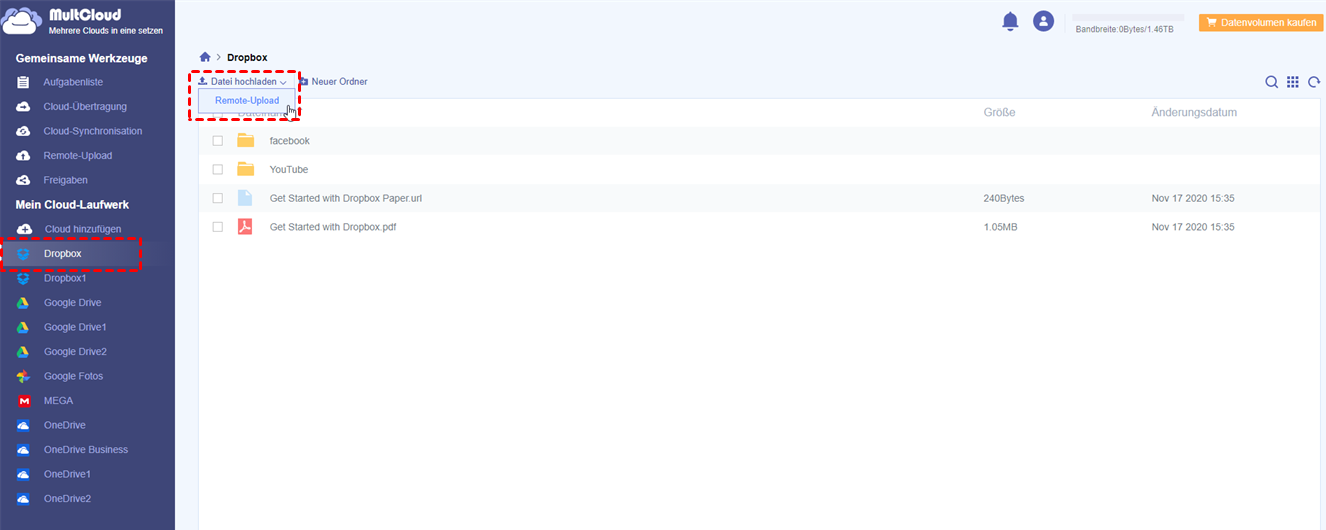Click the Aufgabenliste clipboard icon
Viewport: 1326px width, 530px height.
pos(23,82)
